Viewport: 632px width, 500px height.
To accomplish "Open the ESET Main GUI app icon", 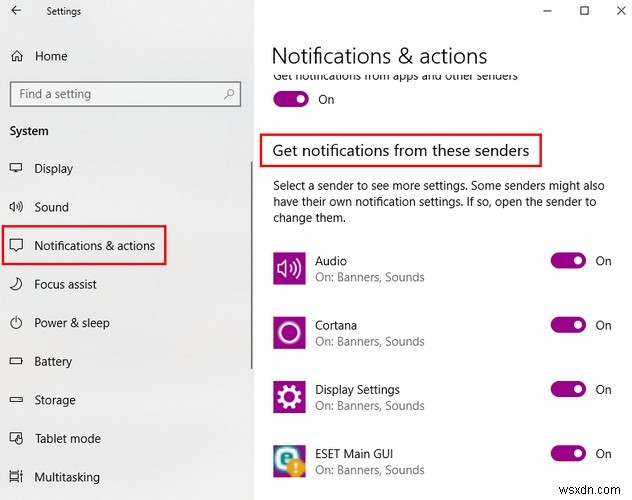I will (x=289, y=461).
